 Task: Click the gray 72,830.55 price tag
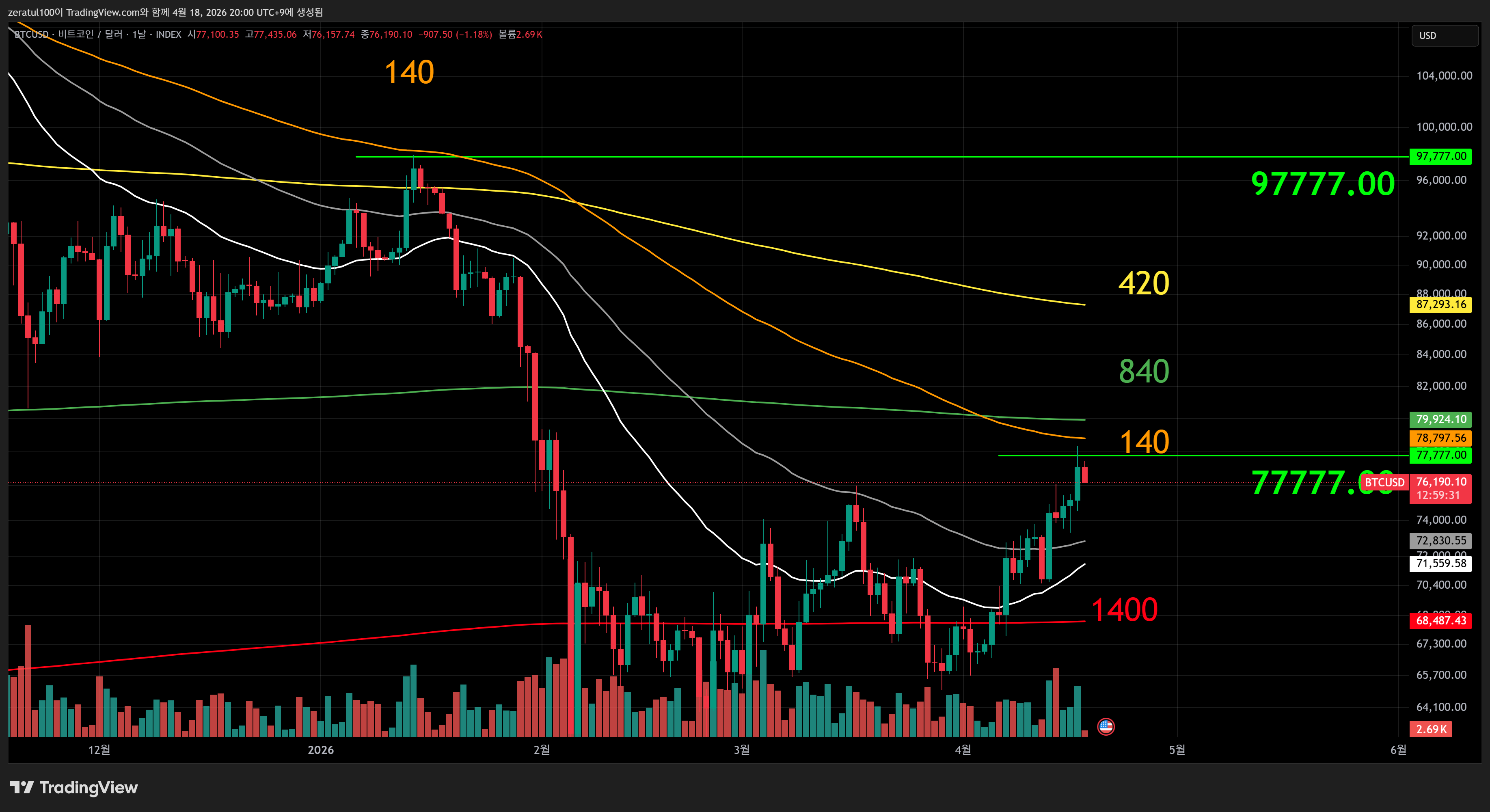point(1440,541)
